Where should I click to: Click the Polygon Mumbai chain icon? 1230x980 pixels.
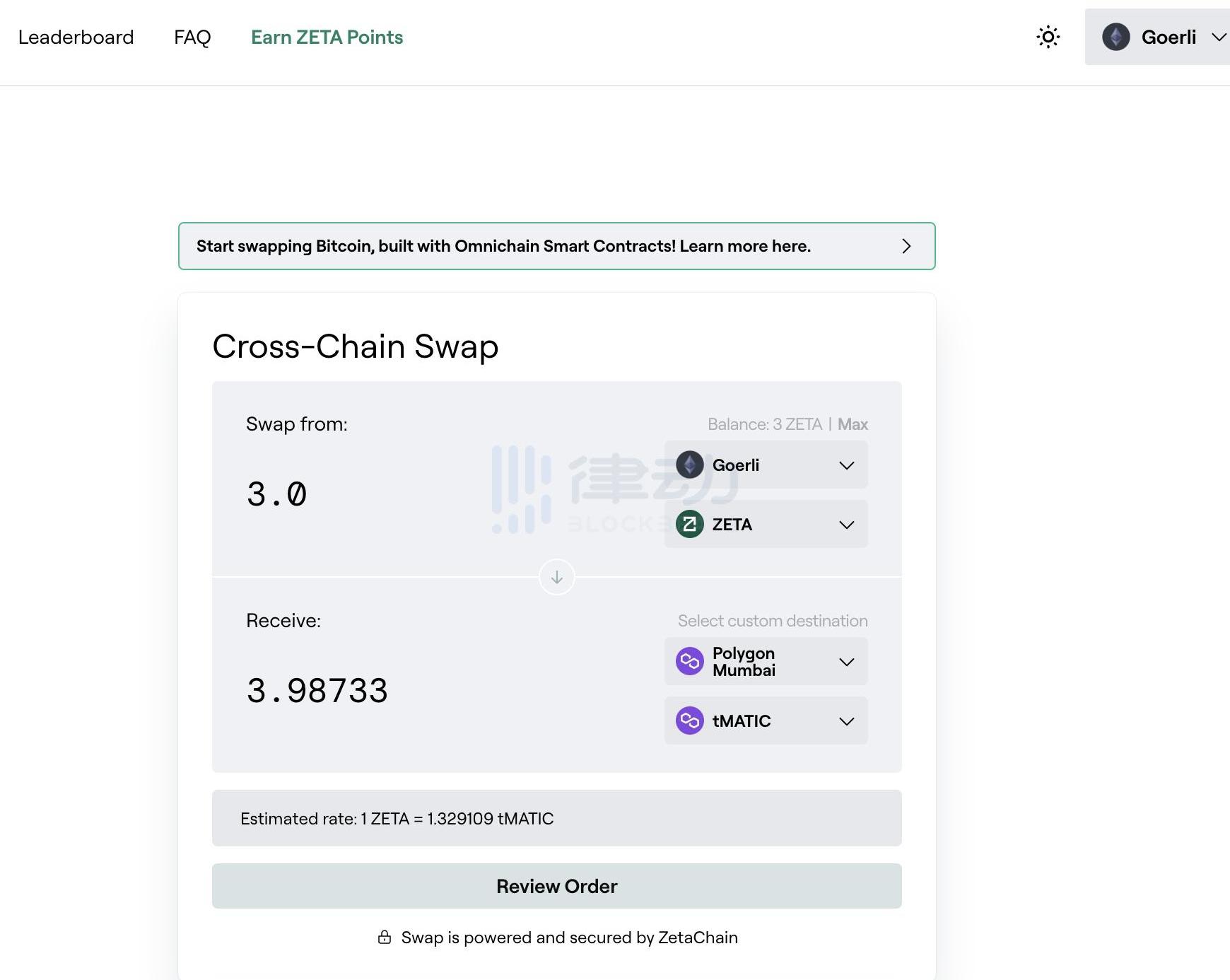[x=689, y=662]
